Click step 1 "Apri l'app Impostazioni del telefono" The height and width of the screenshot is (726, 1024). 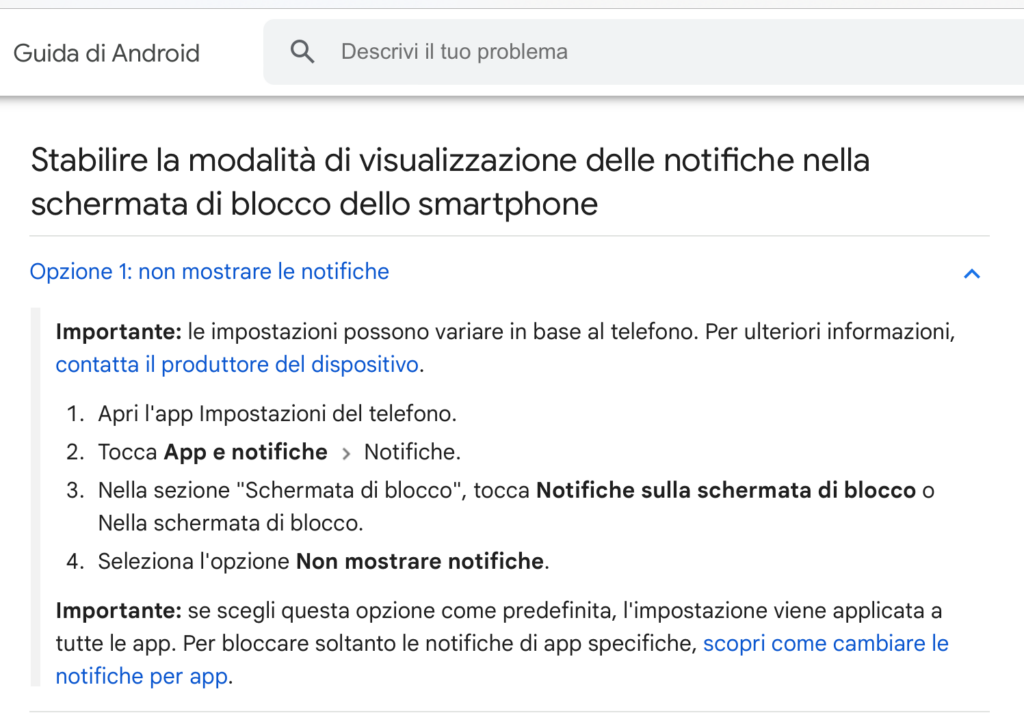coord(277,413)
